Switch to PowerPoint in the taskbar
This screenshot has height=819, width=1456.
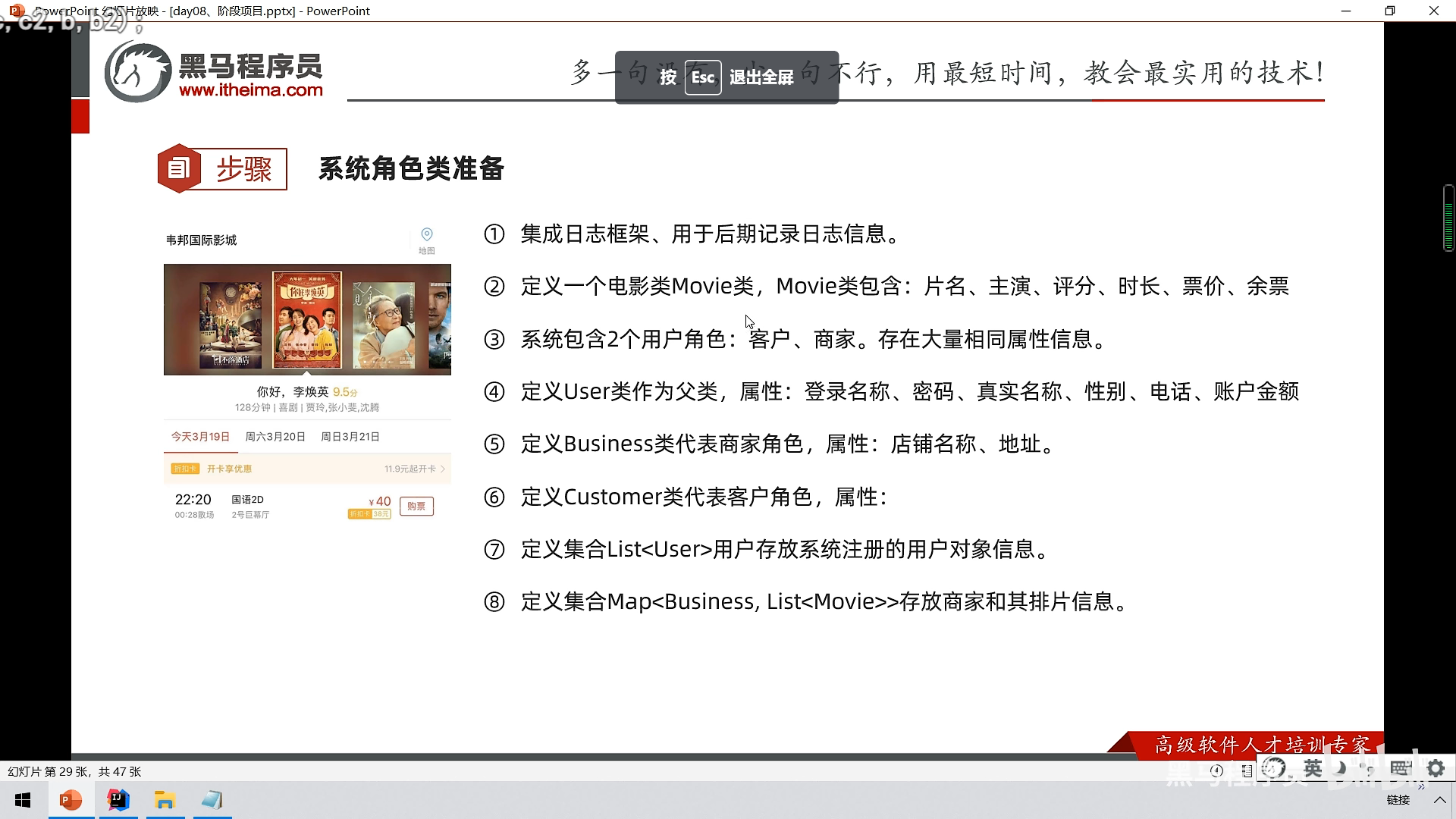(71, 800)
